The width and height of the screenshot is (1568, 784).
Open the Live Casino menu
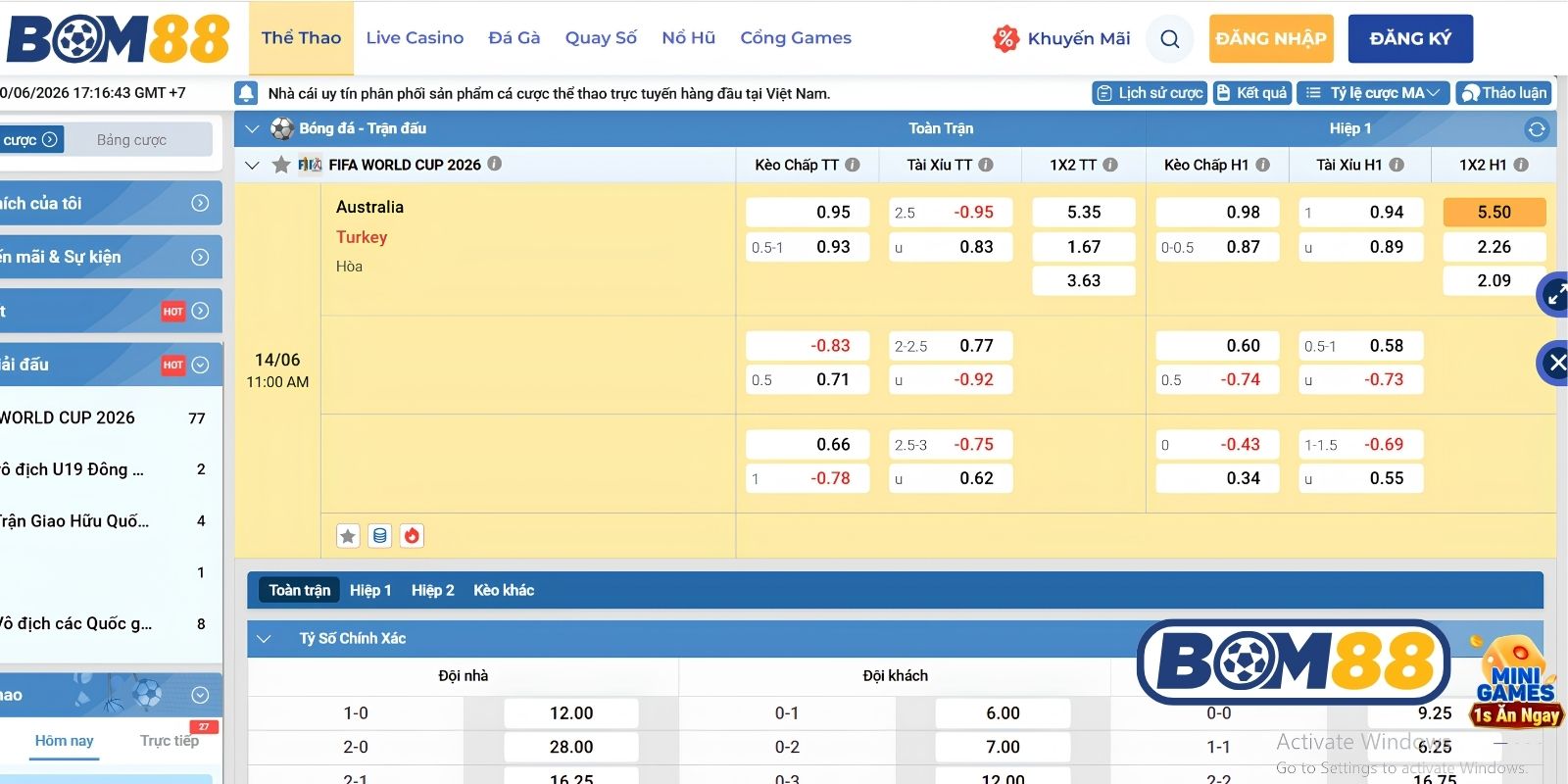415,38
